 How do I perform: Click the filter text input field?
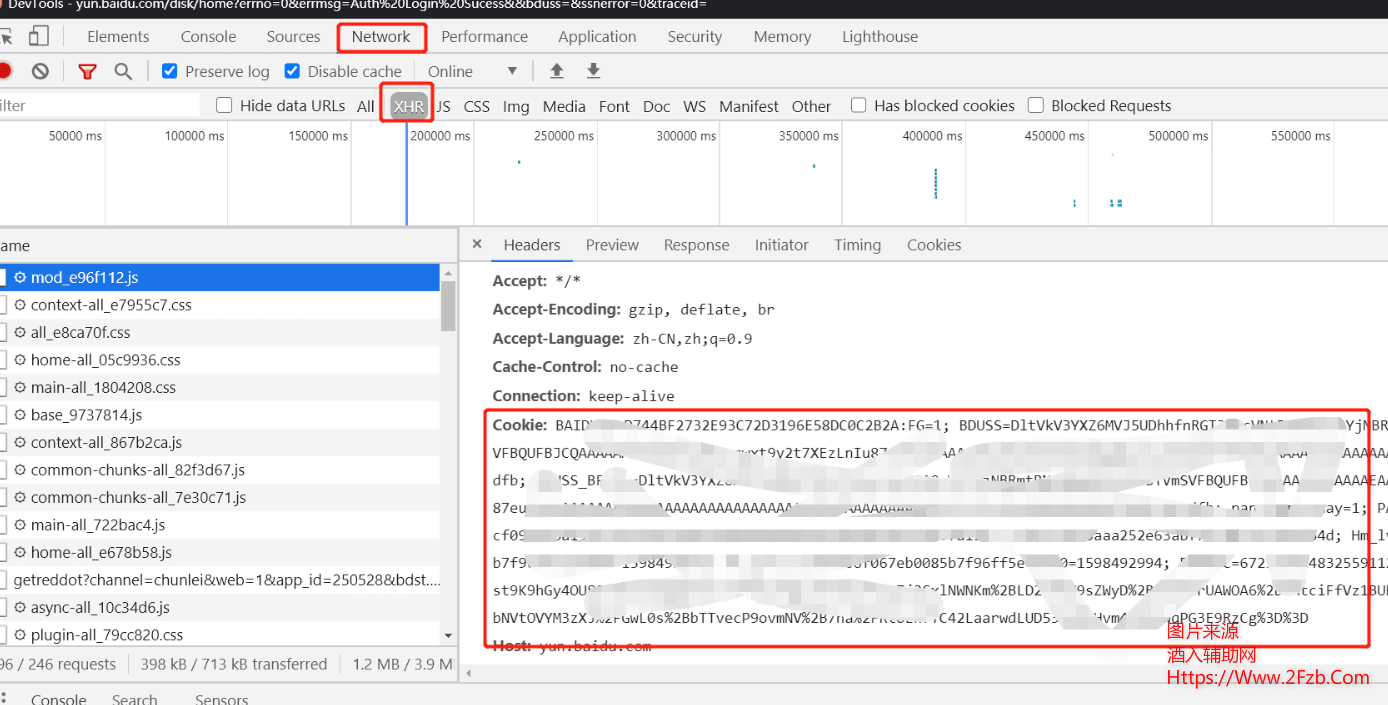[100, 105]
